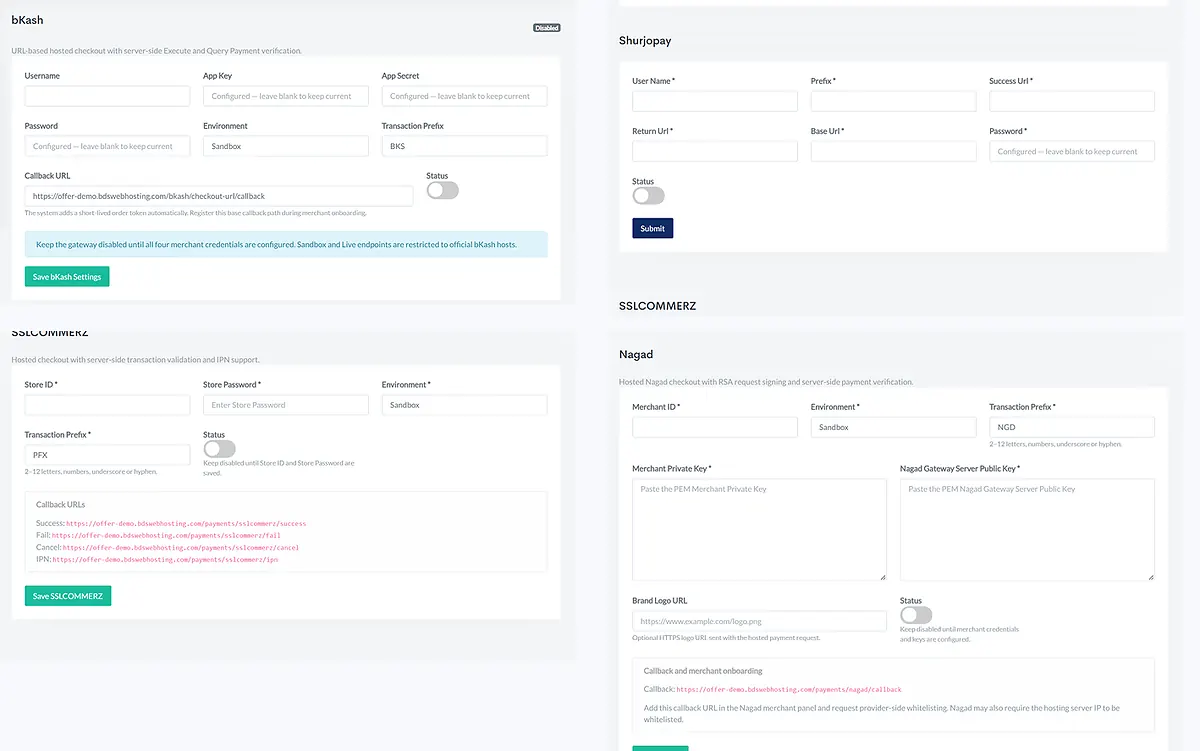1200x751 pixels.
Task: Click the bKash Username field
Action: pyautogui.click(x=107, y=96)
